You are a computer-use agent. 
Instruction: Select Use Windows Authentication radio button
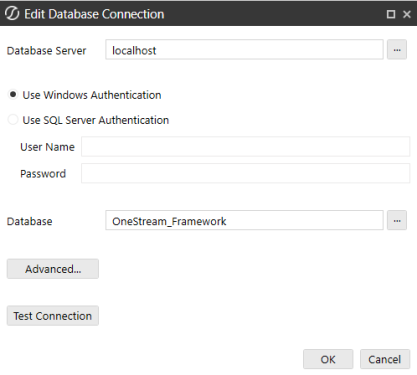click(x=13, y=95)
